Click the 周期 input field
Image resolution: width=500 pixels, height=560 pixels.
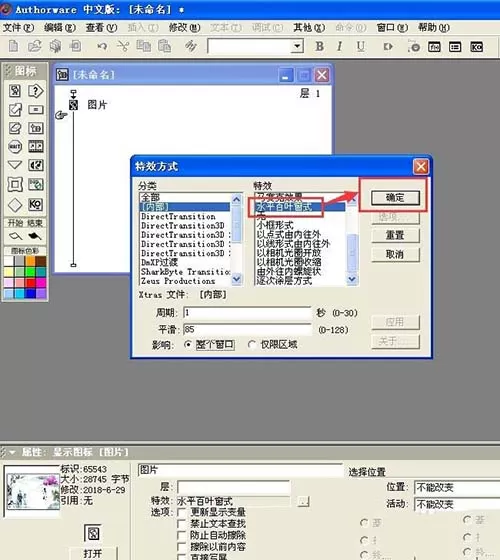247,313
